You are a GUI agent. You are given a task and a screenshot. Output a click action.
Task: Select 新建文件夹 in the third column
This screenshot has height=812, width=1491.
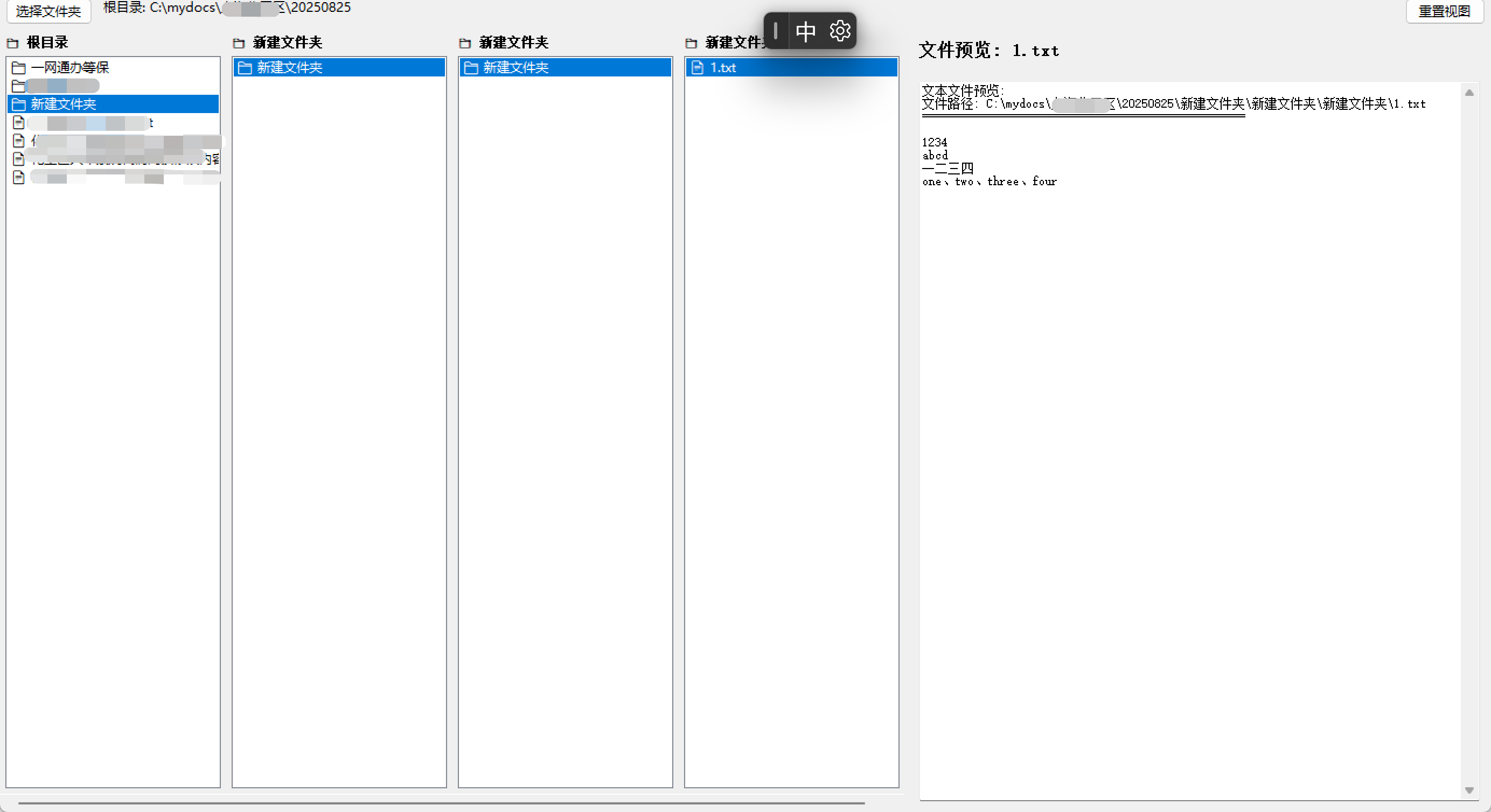pyautogui.click(x=515, y=68)
